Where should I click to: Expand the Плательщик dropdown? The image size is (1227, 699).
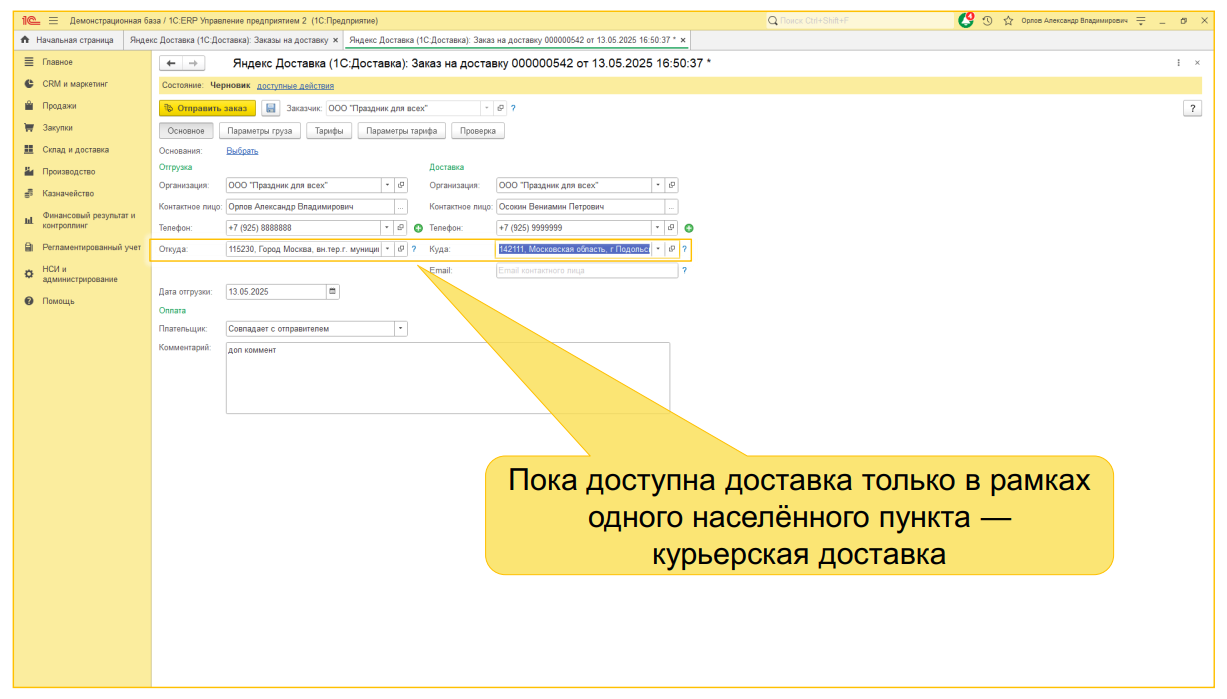[400, 328]
